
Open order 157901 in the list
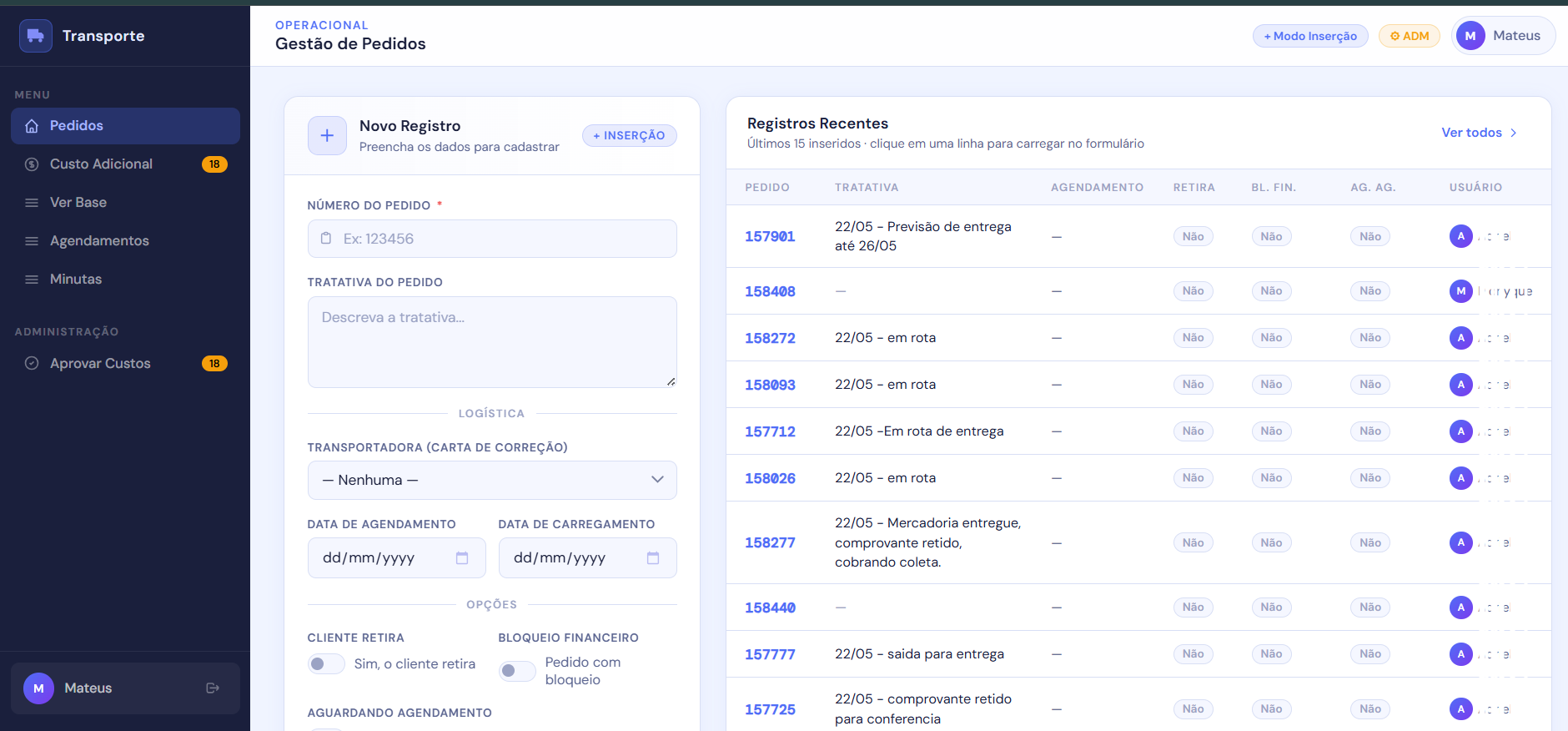(770, 236)
